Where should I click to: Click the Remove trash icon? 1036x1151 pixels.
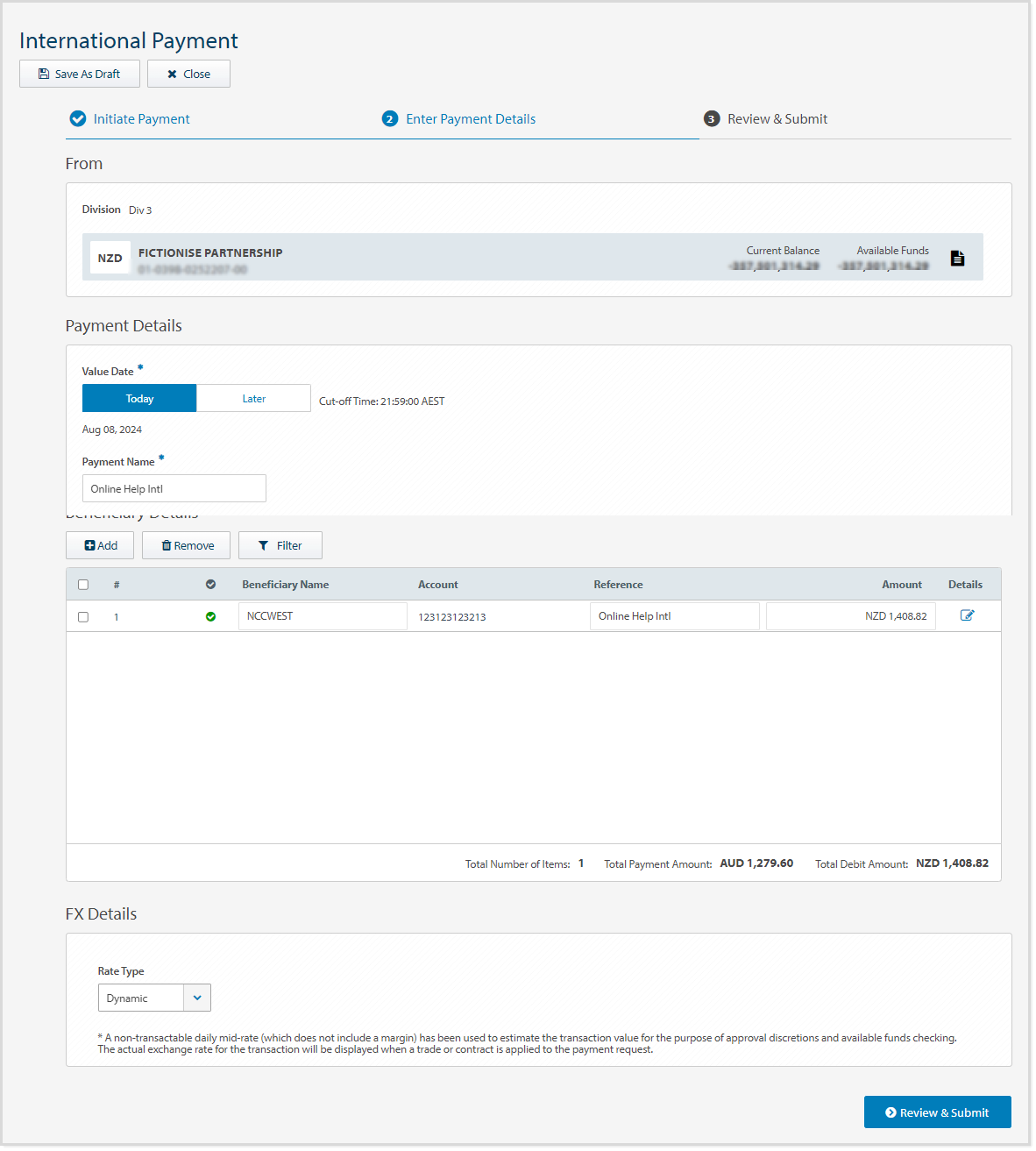coord(167,545)
